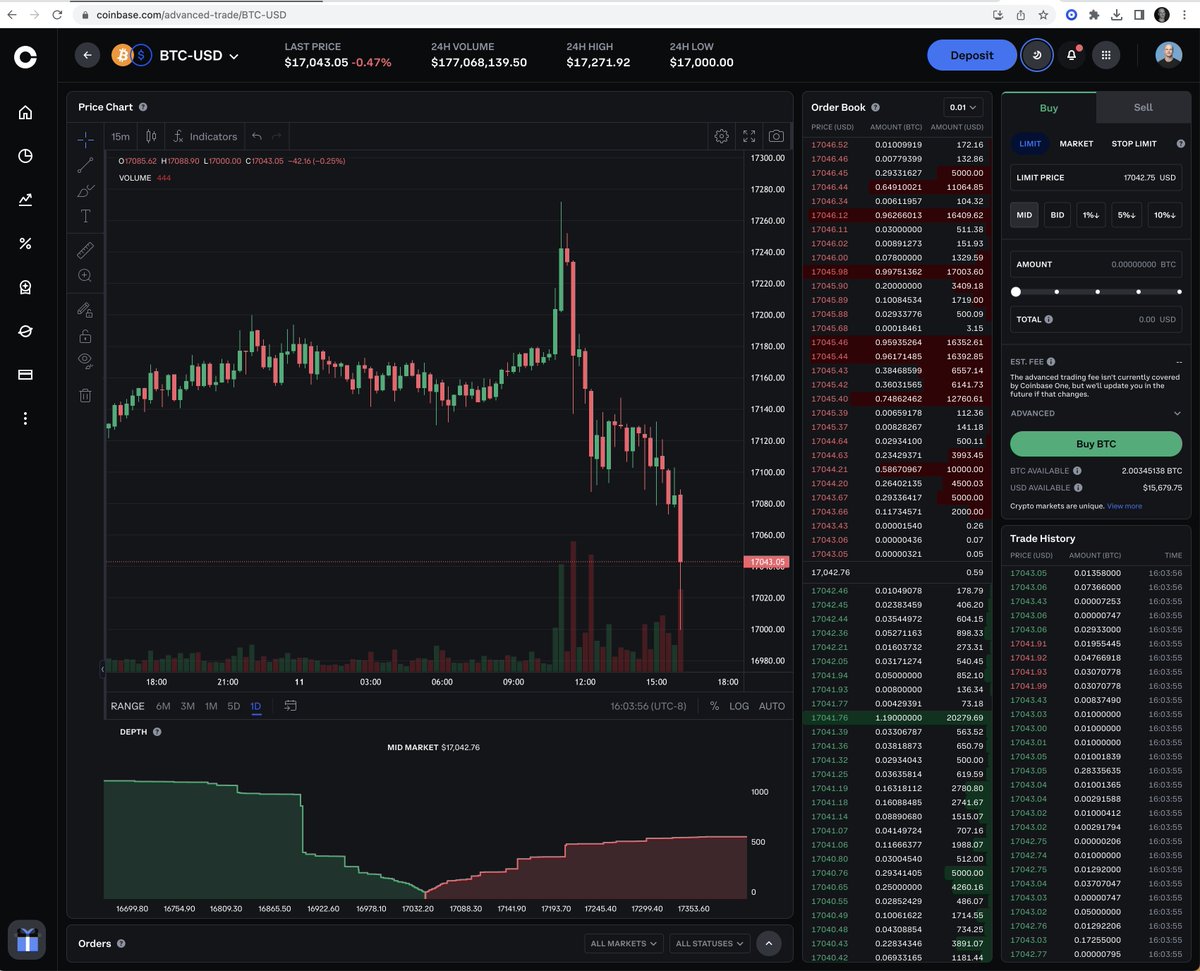1200x971 pixels.
Task: Toggle stay-in-drawing-mode pencil lock
Action: (x=86, y=310)
